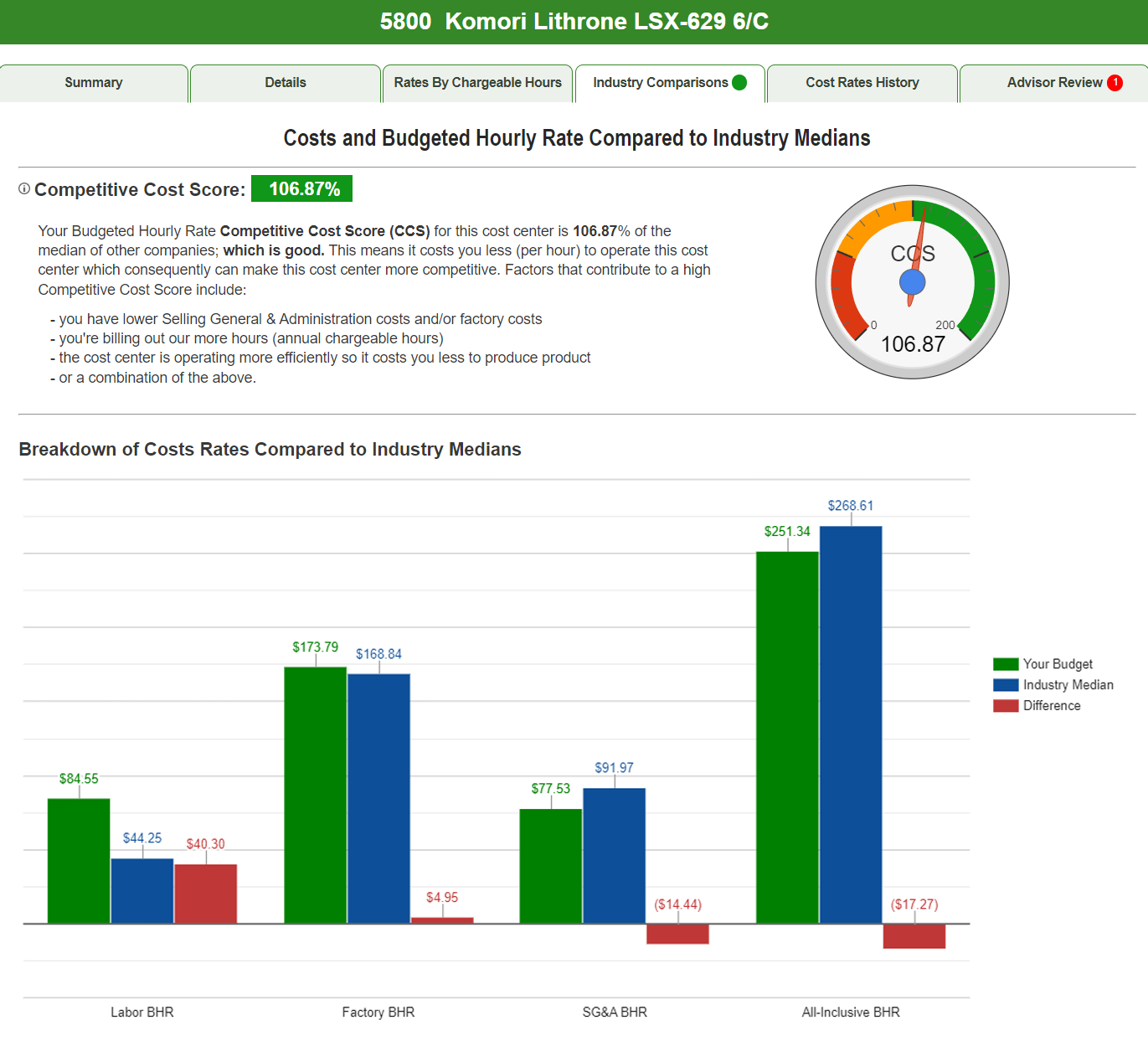1148x1046 pixels.
Task: Open the Summary tab
Action: (94, 83)
